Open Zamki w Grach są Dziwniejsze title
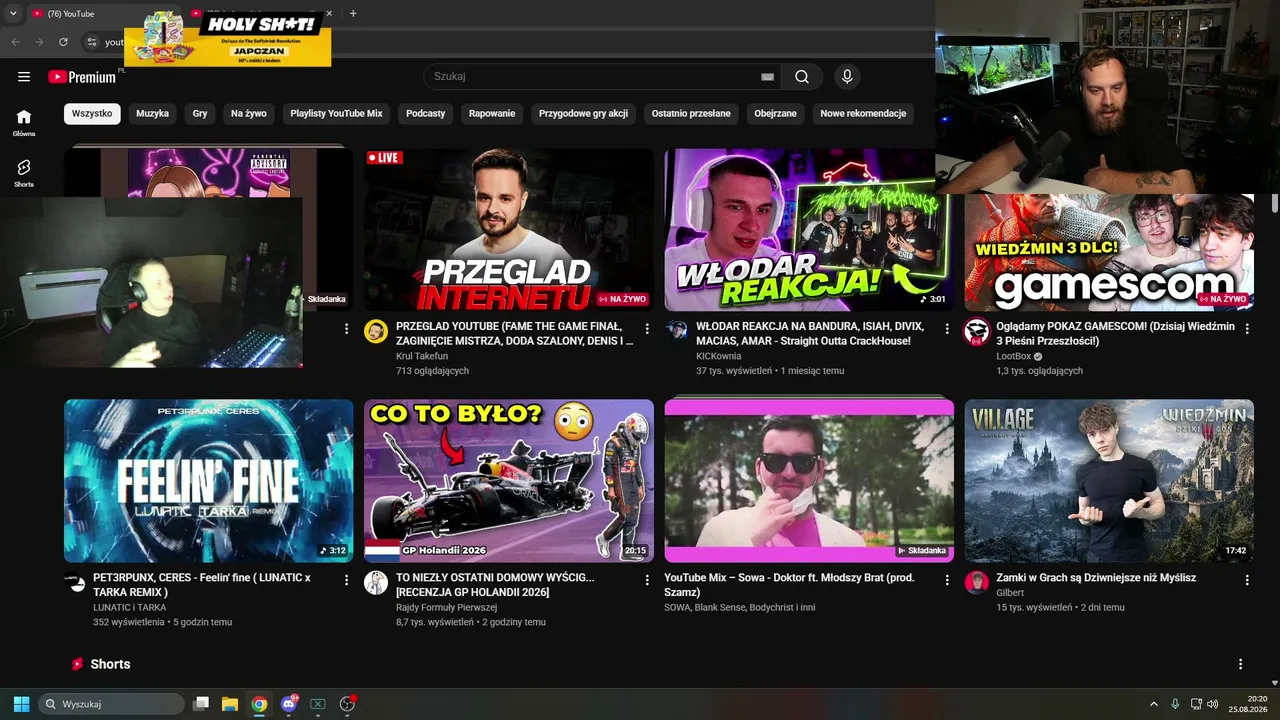 (x=1096, y=578)
